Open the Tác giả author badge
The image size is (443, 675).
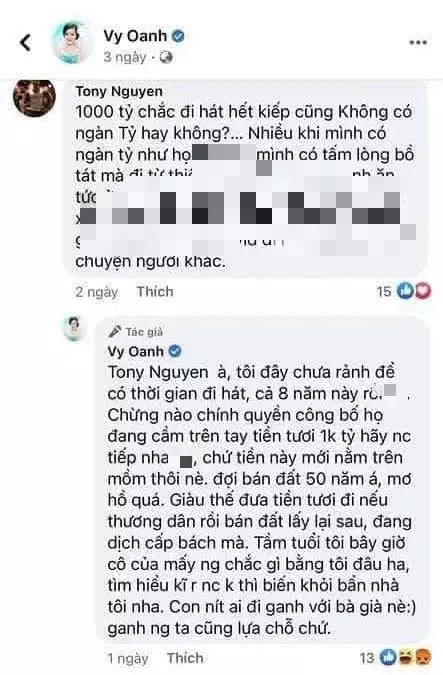136,331
